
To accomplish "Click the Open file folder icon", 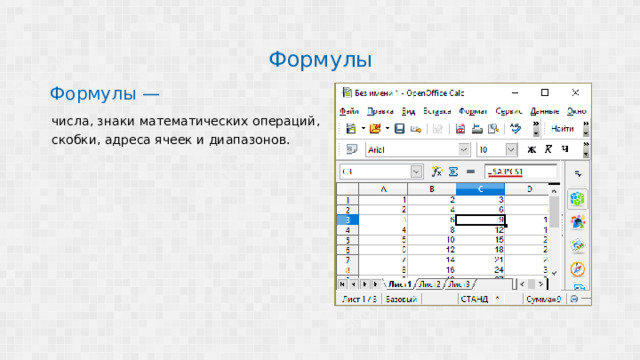I will point(375,129).
